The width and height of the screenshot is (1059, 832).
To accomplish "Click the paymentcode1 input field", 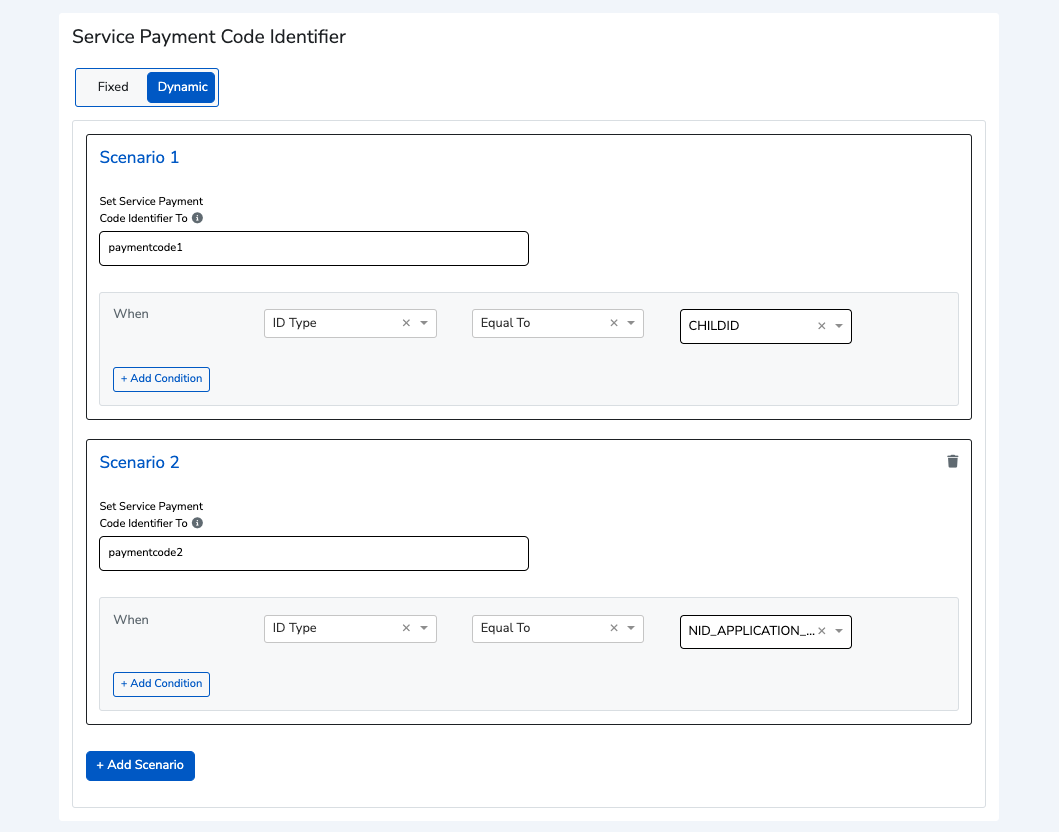I will (x=313, y=248).
